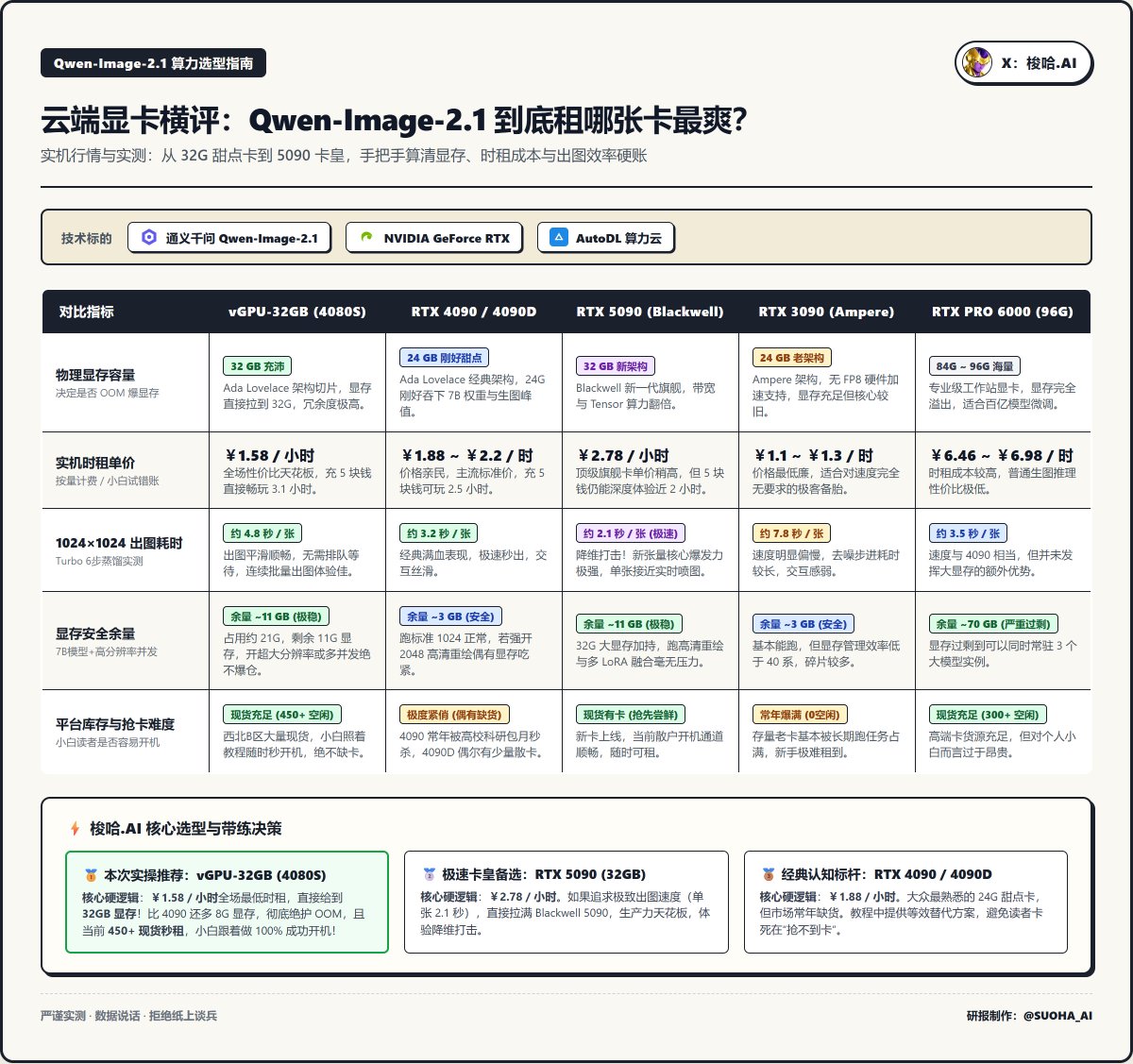The width and height of the screenshot is (1133, 1064).
Task: Click the 物理显存容量 row label
Action: pyautogui.click(x=95, y=375)
